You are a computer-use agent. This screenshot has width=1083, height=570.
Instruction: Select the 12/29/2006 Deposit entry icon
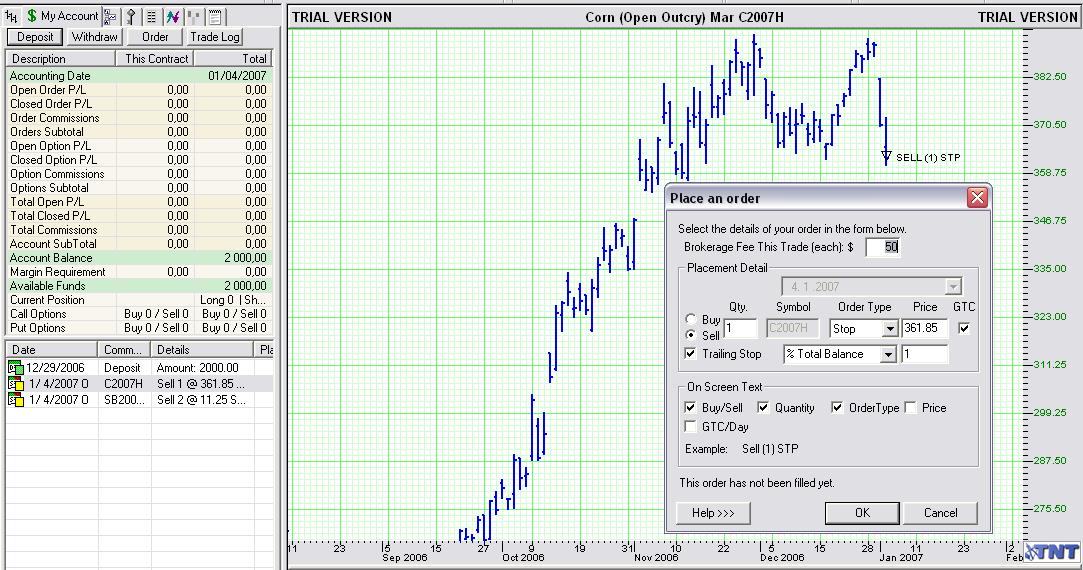tap(16, 368)
